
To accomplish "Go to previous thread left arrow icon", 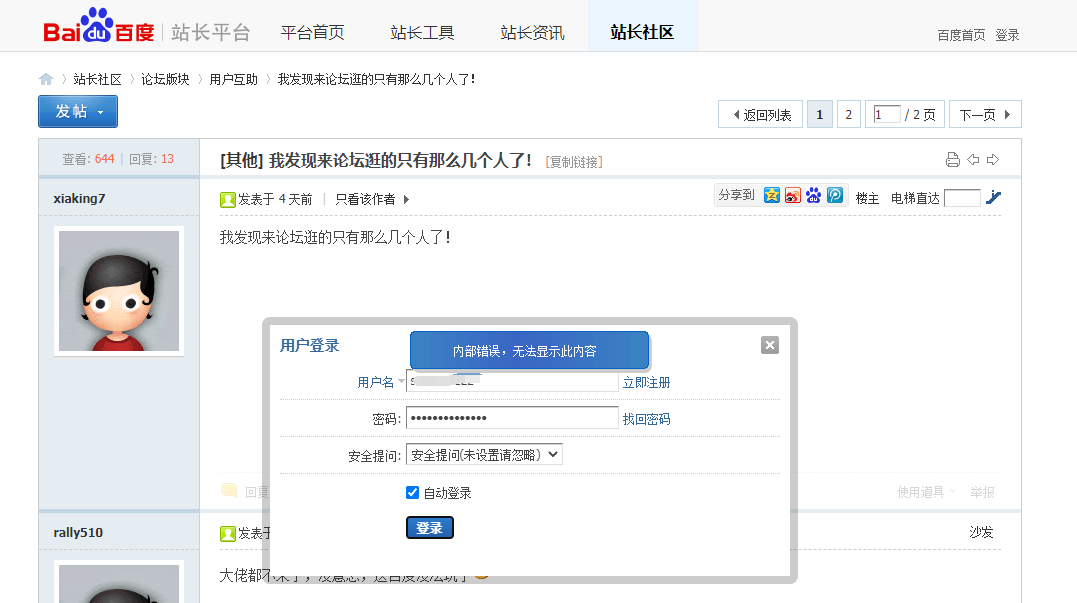I will [x=973, y=160].
